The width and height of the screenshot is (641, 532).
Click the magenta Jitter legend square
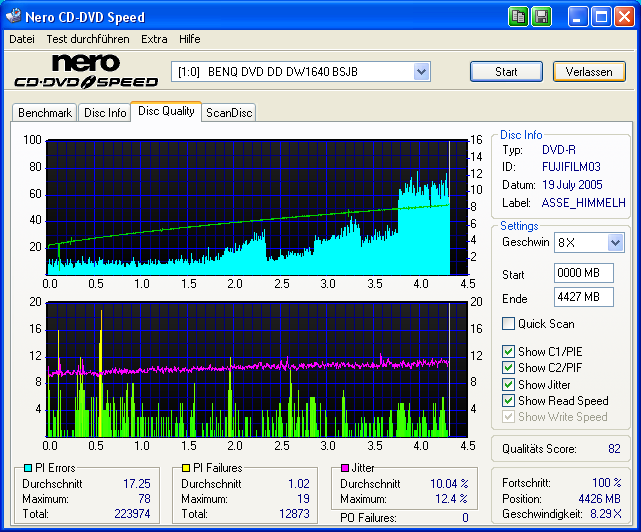coord(345,468)
